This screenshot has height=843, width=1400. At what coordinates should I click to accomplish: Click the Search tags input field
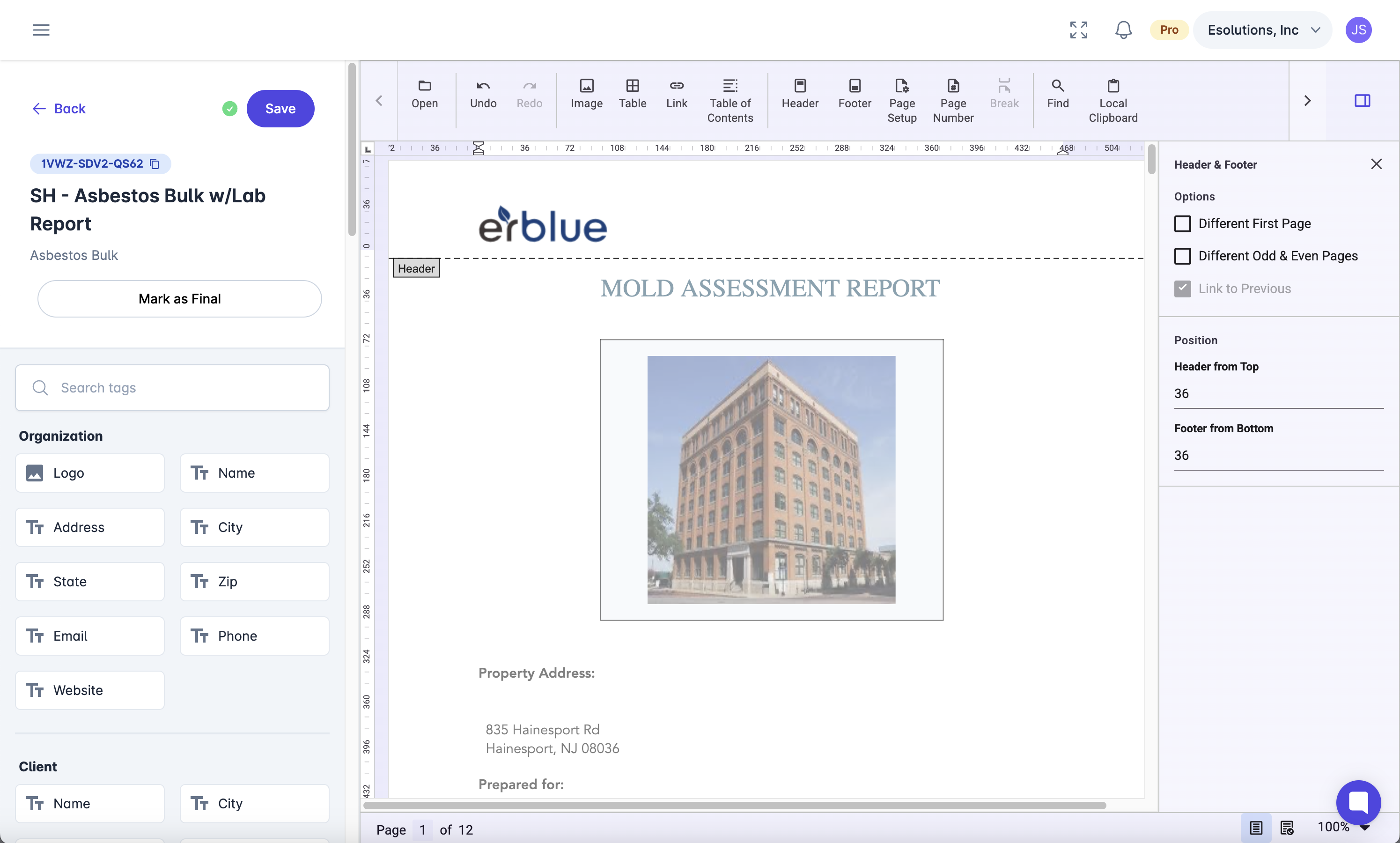172,387
